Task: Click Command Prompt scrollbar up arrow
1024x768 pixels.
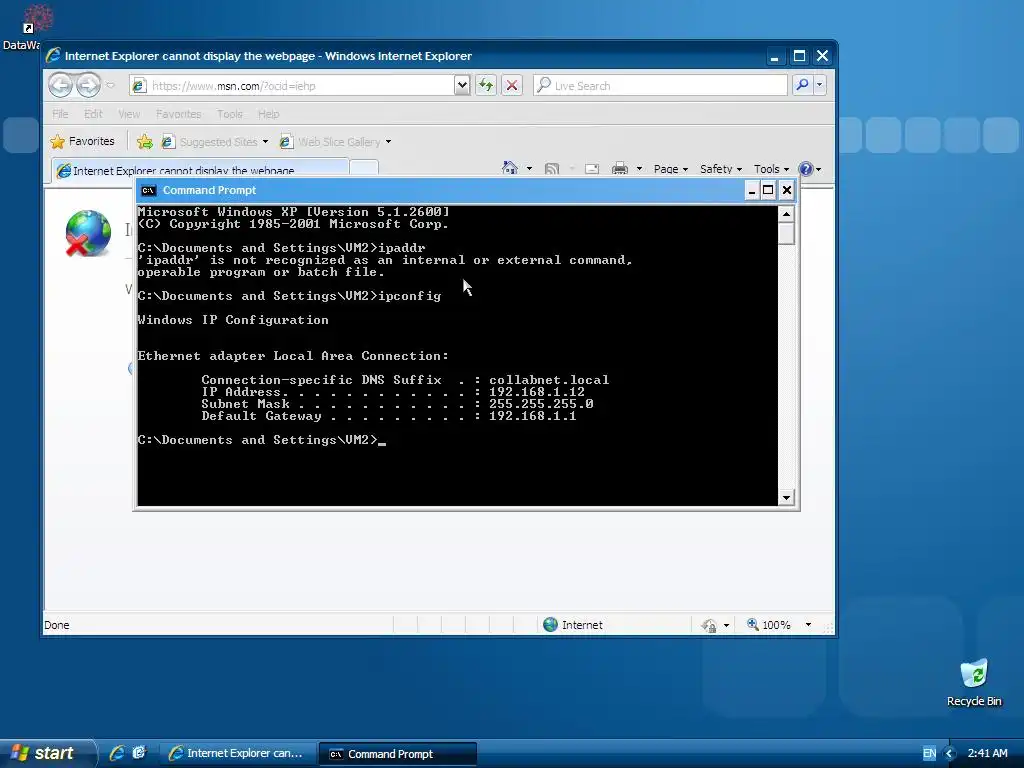Action: [x=786, y=214]
